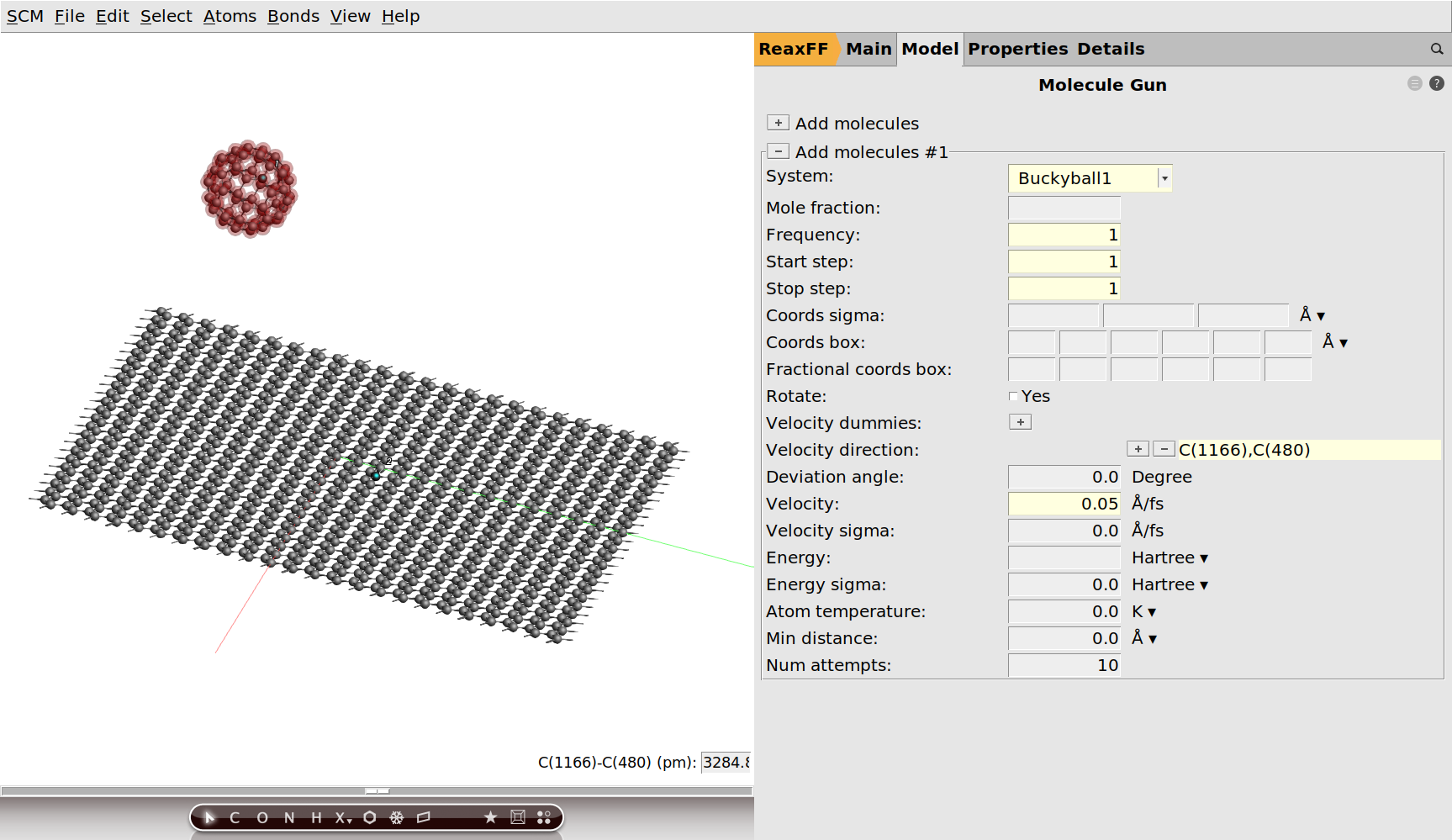The height and width of the screenshot is (840, 1452).
Task: Click the Velocity sigma field
Action: click(x=1064, y=531)
